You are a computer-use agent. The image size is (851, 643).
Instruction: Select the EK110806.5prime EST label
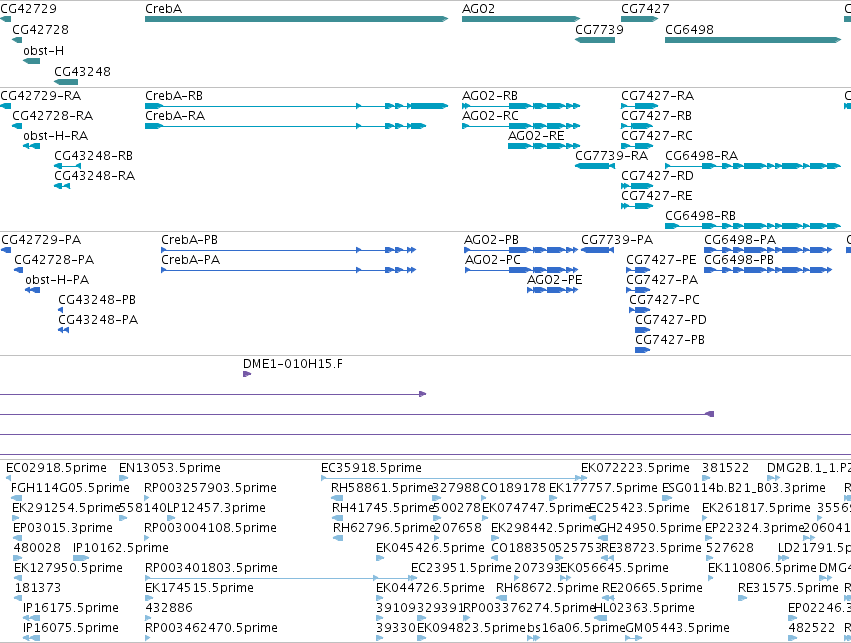[762, 568]
